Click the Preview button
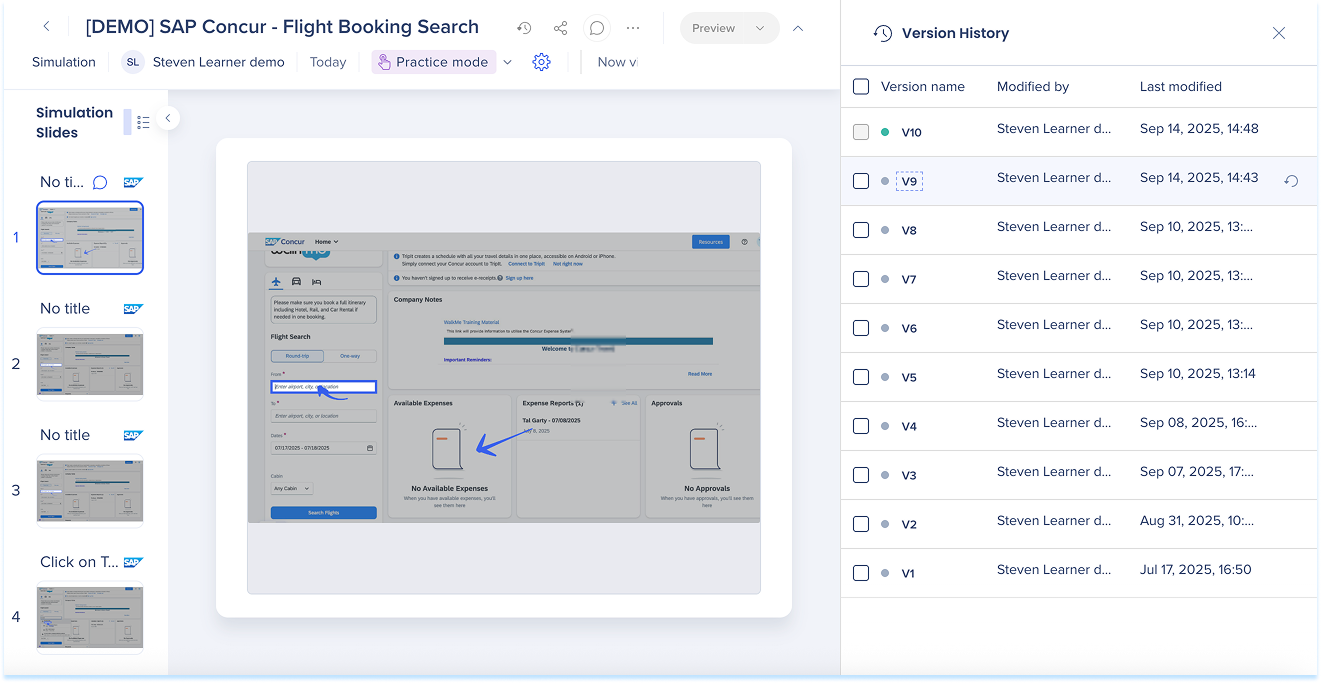The height and width of the screenshot is (683, 1321). (x=714, y=28)
